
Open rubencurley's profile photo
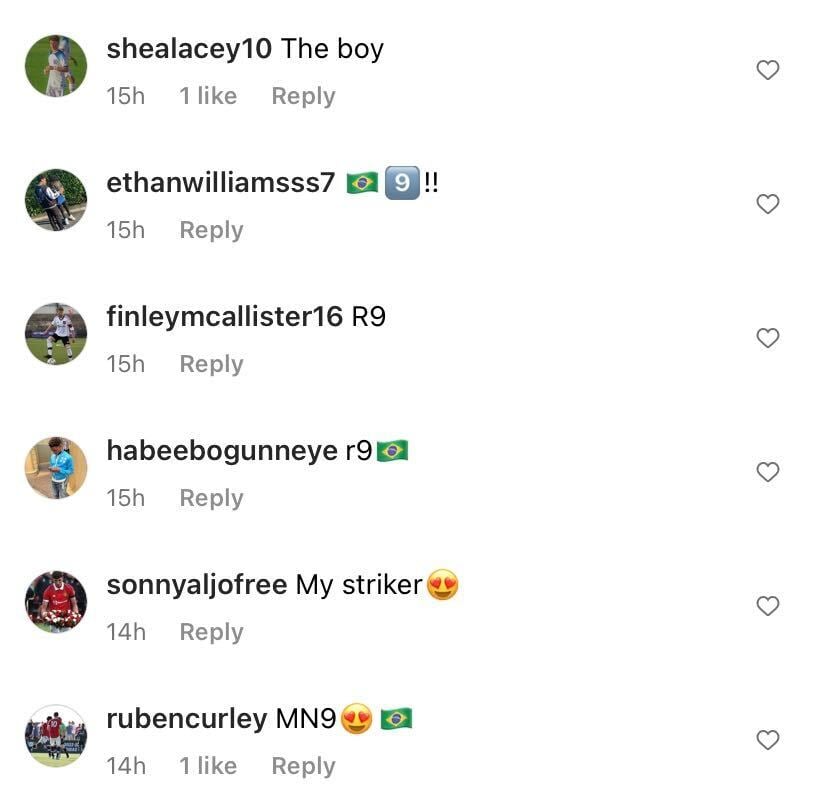click(x=56, y=736)
